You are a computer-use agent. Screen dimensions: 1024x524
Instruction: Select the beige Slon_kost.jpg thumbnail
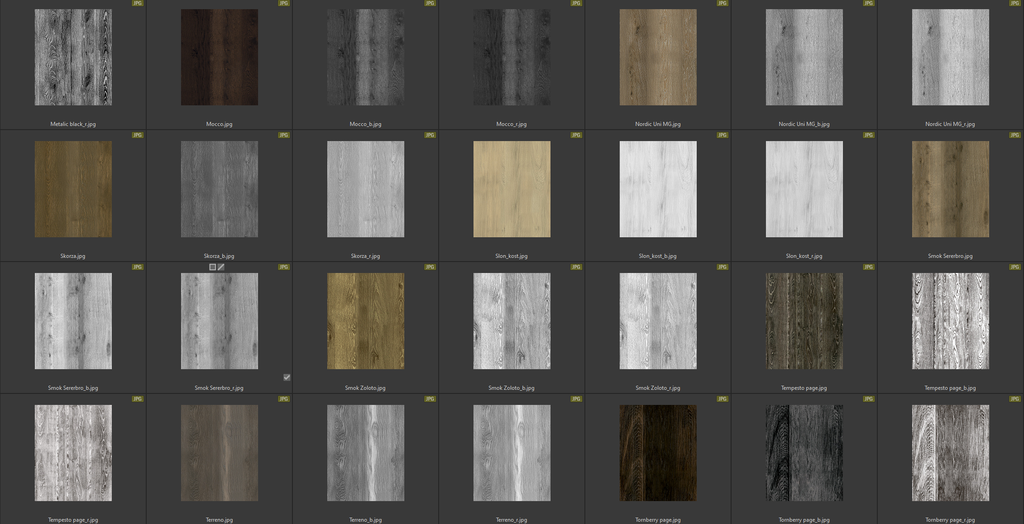click(x=512, y=189)
